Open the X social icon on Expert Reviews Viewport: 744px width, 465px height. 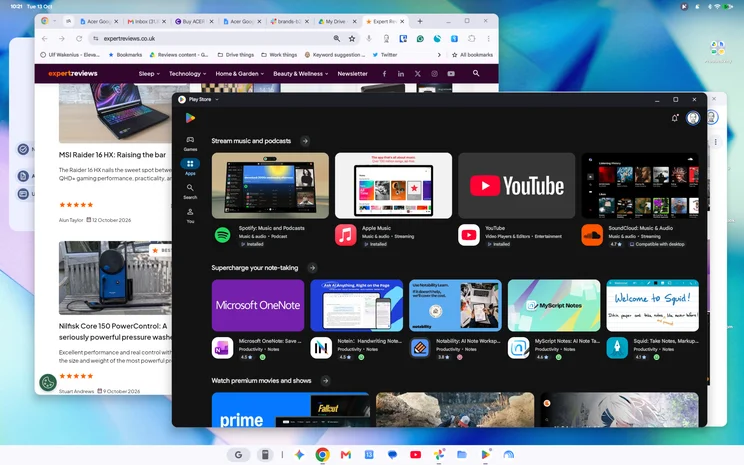[418, 74]
